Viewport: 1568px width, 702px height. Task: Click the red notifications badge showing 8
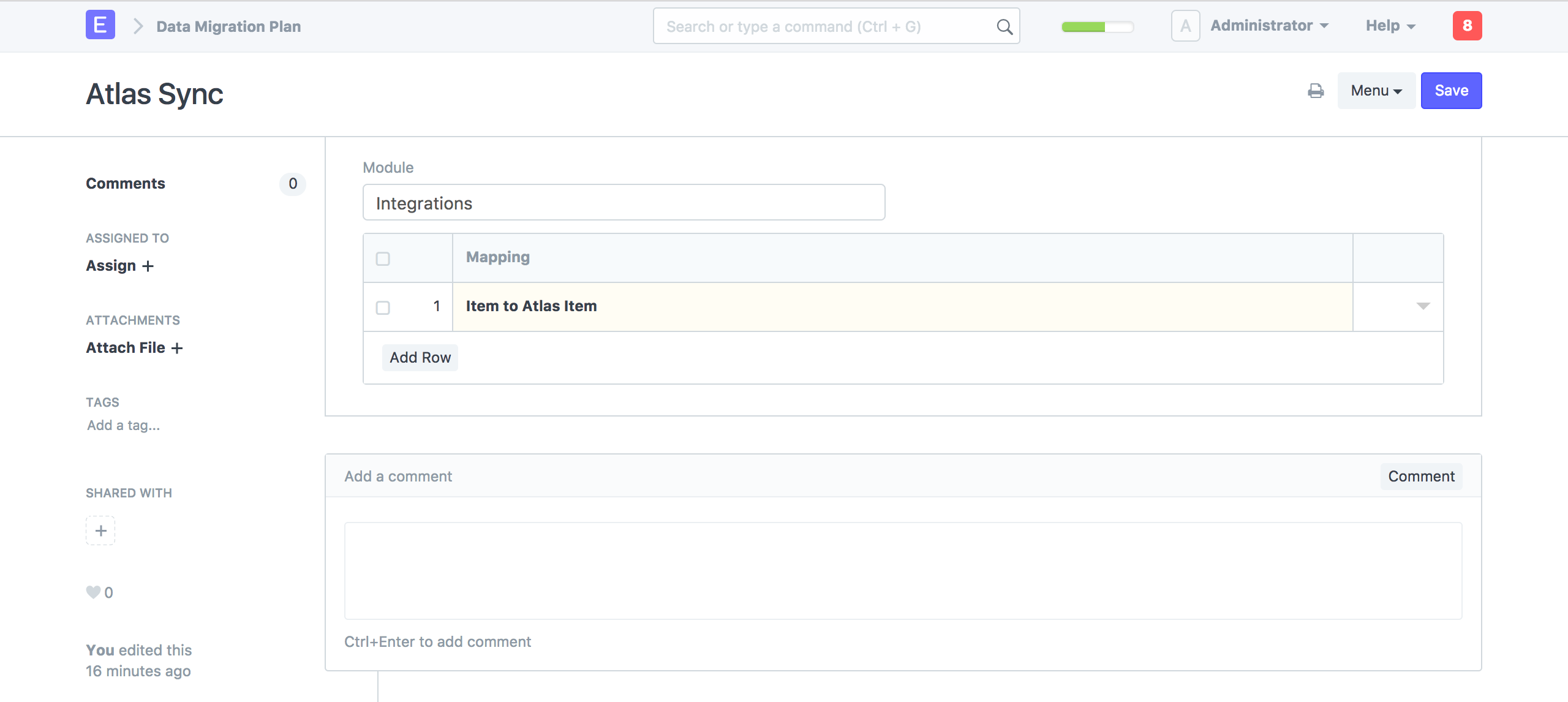point(1467,26)
